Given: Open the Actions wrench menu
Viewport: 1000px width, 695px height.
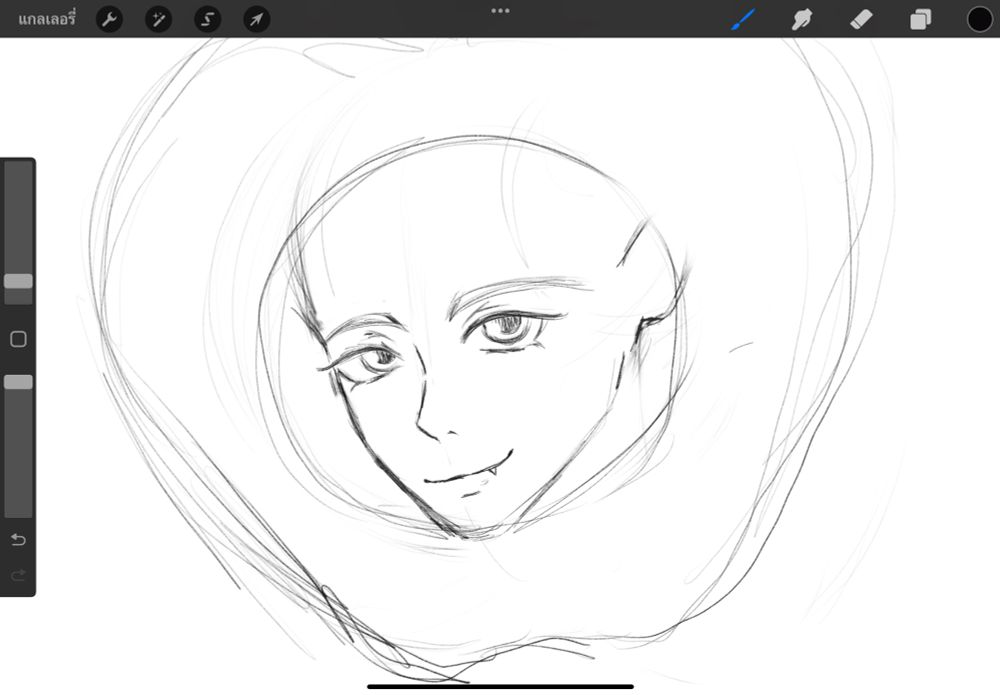Looking at the screenshot, I should click(x=109, y=19).
